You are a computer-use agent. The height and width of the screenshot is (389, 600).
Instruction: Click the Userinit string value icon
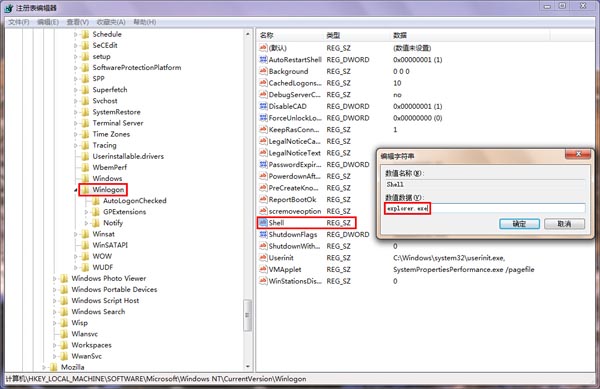tap(263, 258)
